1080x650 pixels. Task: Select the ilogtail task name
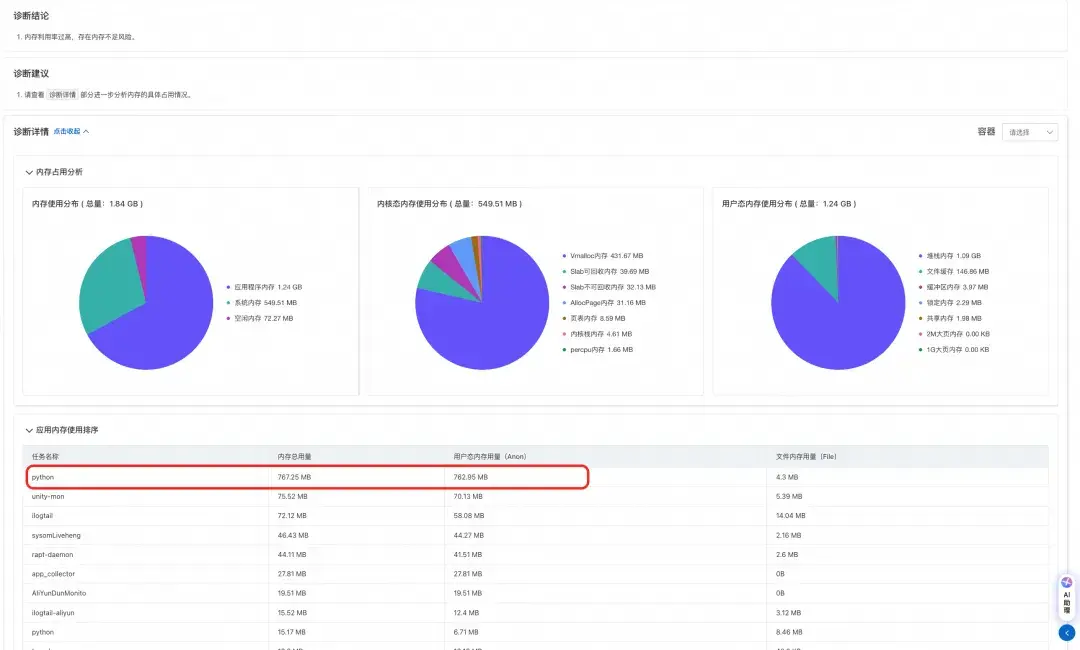point(42,516)
